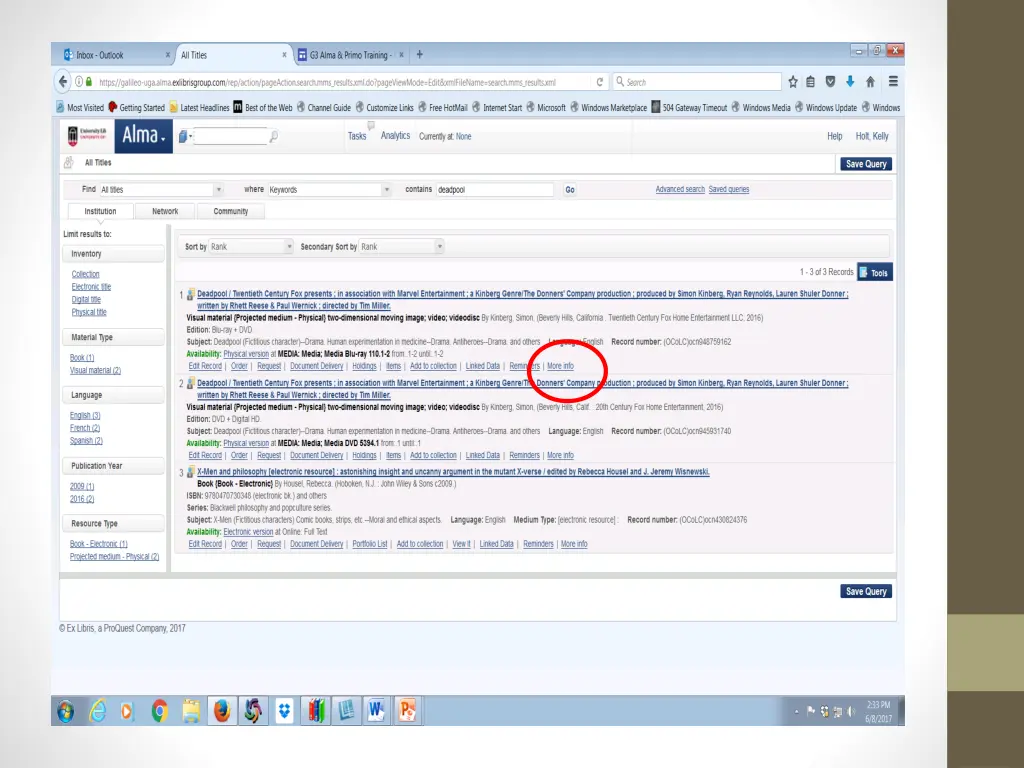Collapse the Publication Year facet header
This screenshot has width=1024, height=768.
(x=113, y=466)
